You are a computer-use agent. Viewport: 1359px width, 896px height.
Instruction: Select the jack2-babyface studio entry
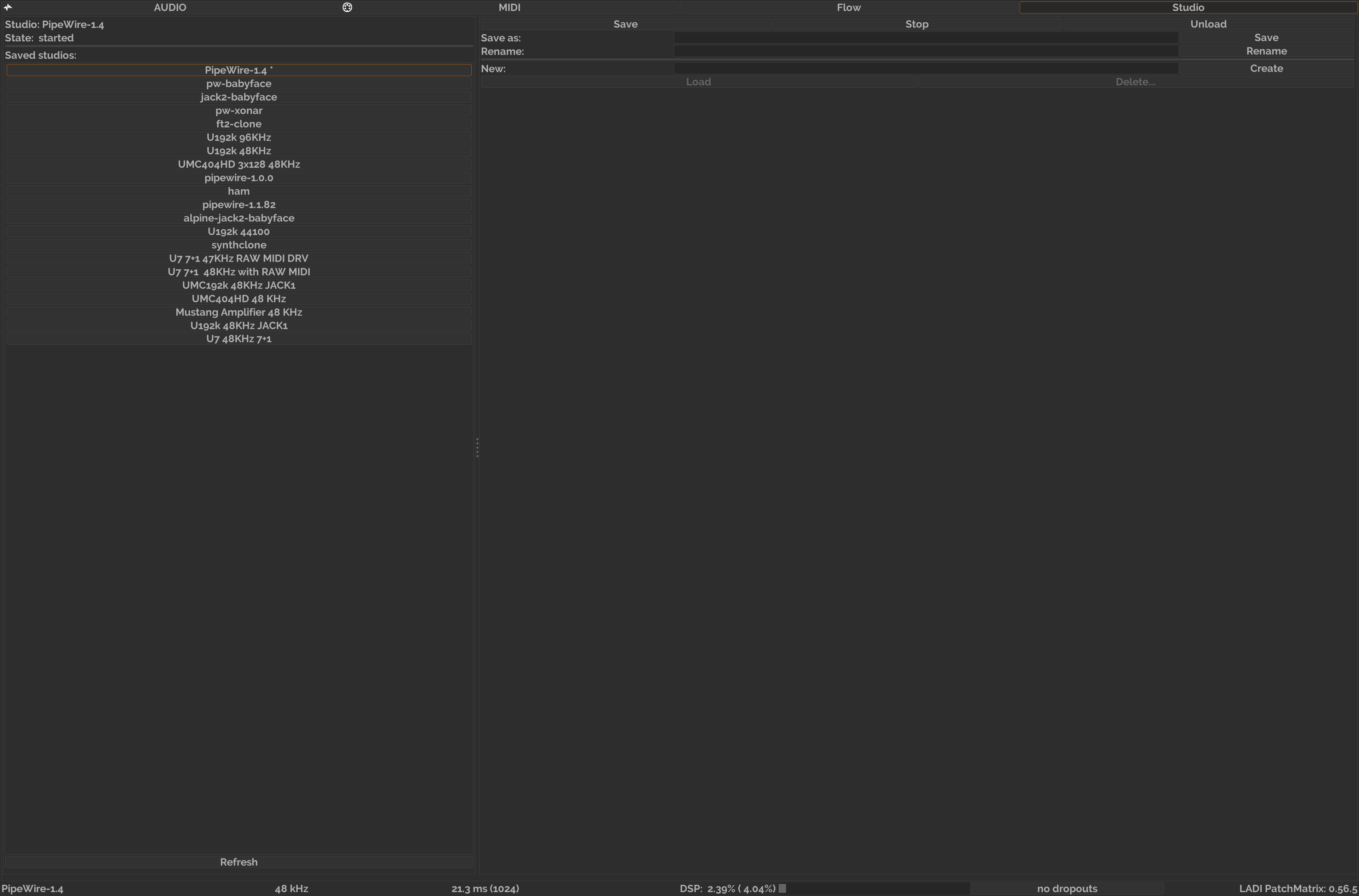tap(238, 97)
